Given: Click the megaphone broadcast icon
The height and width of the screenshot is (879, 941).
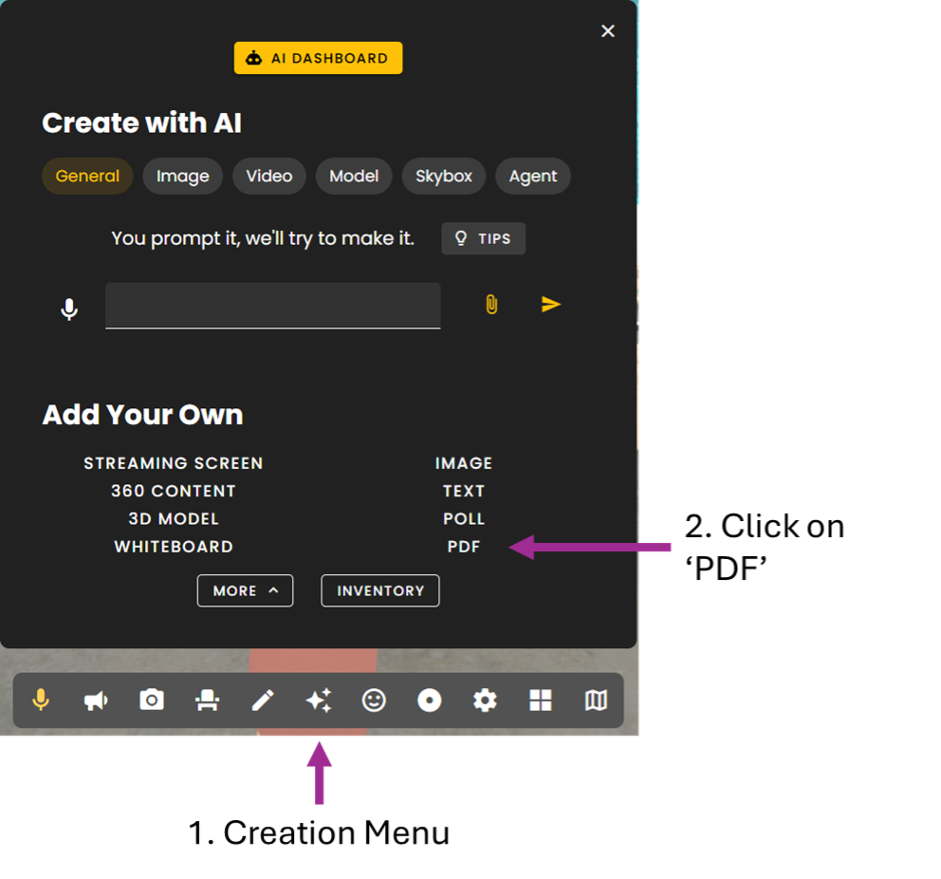Looking at the screenshot, I should [x=96, y=700].
